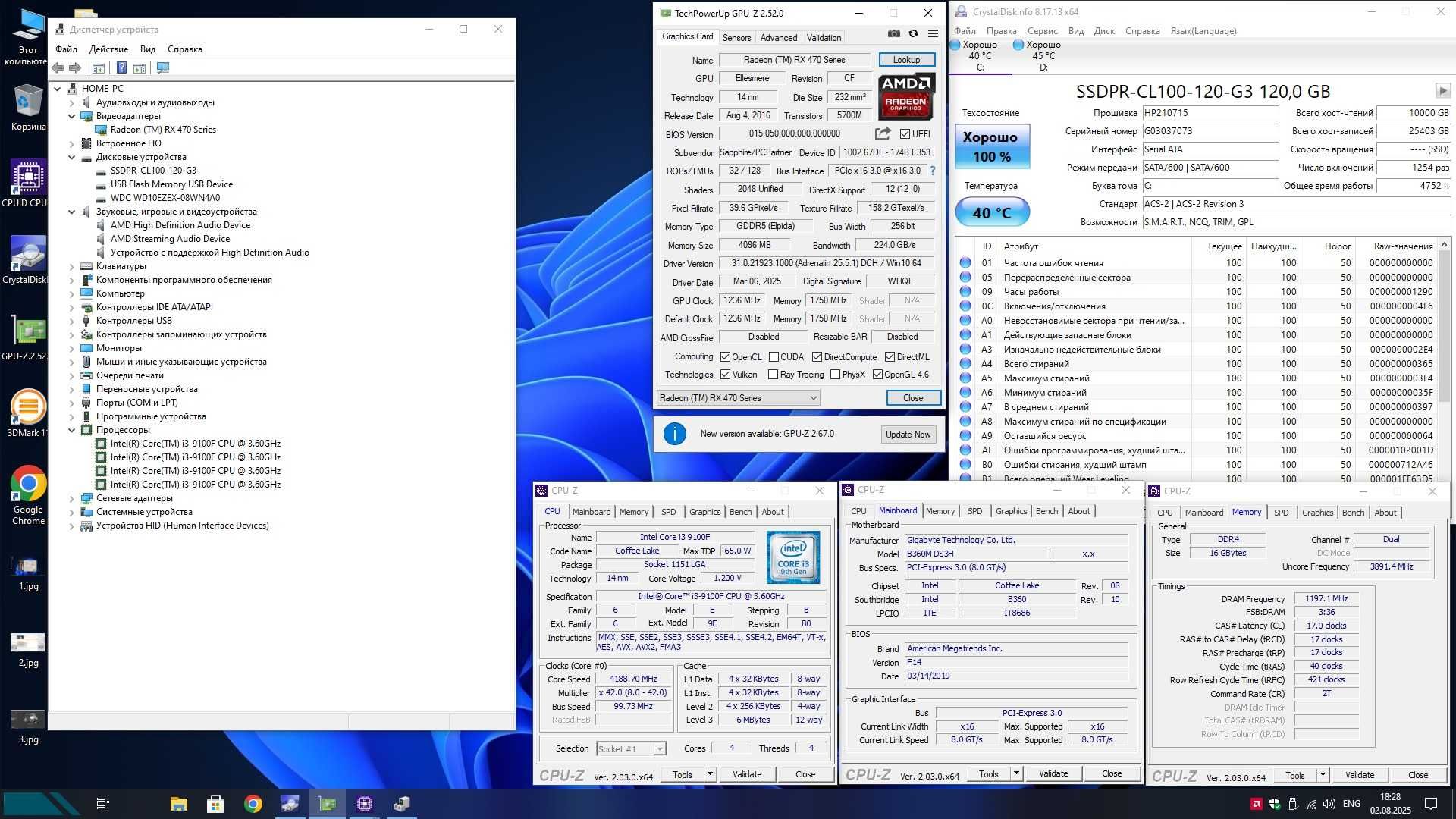Click the scan hardware monitor icon in Device Manager
This screenshot has height=819, width=1456.
coord(162,67)
